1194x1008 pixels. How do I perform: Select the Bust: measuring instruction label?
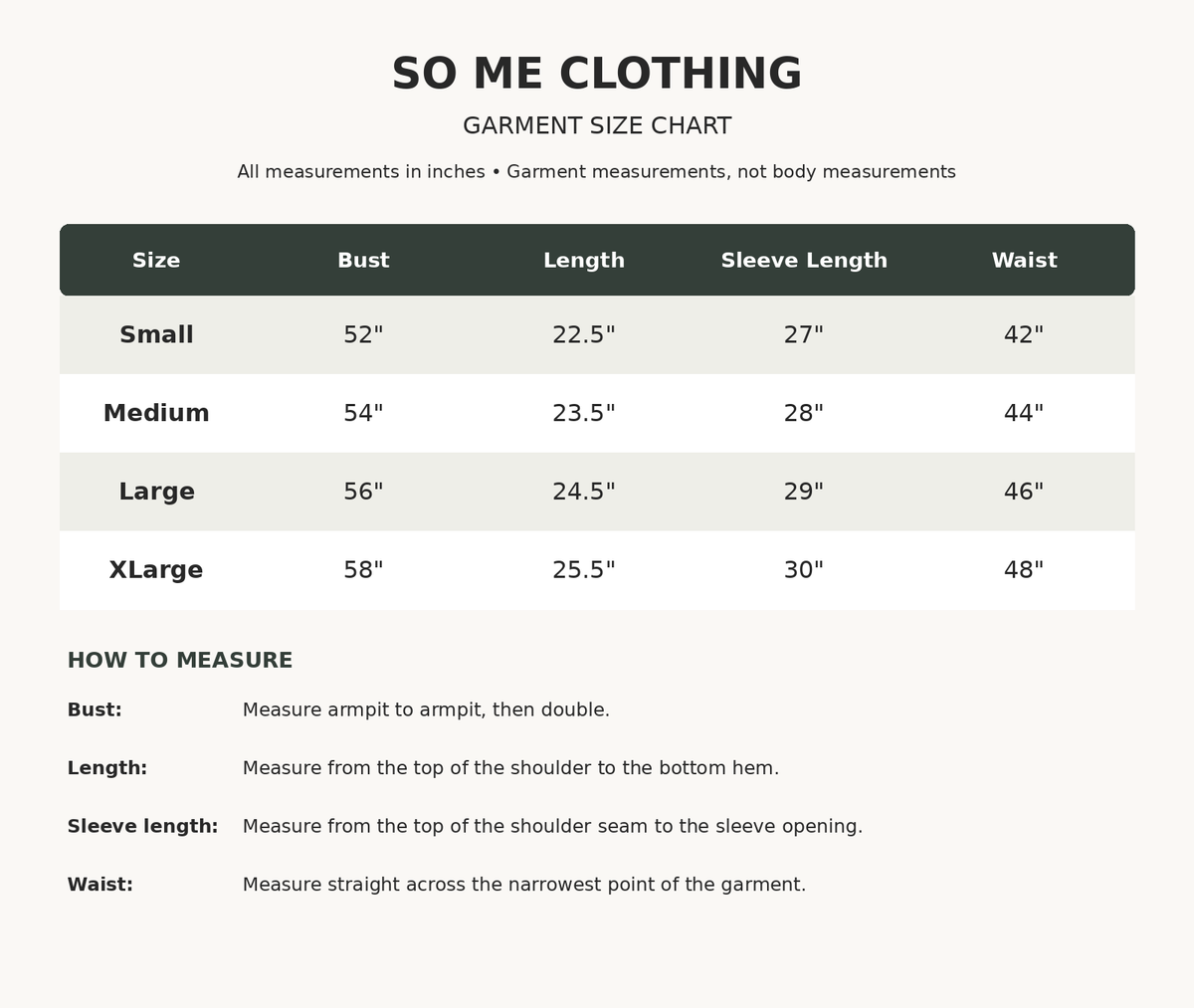(x=95, y=710)
